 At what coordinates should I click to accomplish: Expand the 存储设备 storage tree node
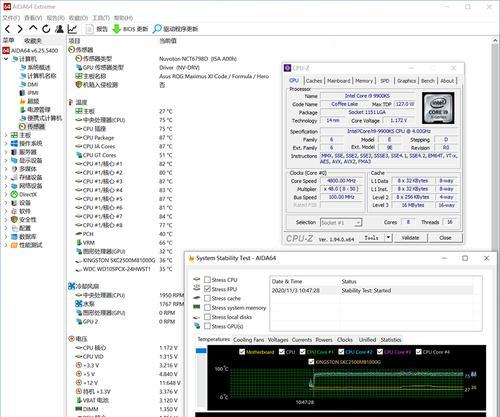(x=6, y=177)
